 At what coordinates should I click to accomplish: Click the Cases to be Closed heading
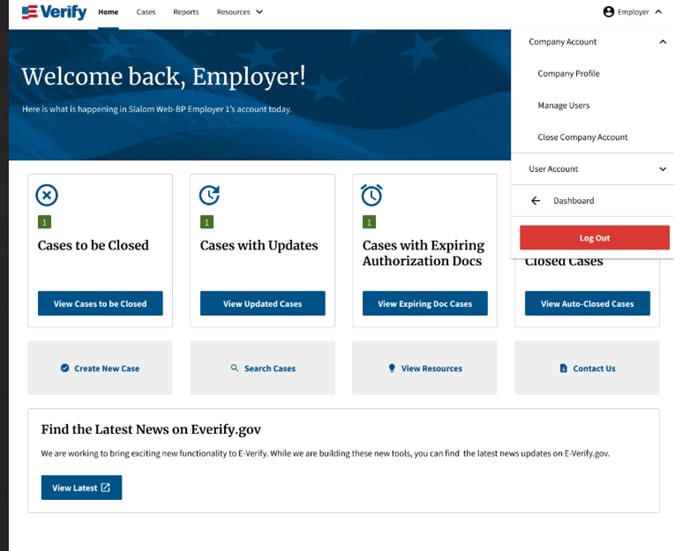point(93,245)
